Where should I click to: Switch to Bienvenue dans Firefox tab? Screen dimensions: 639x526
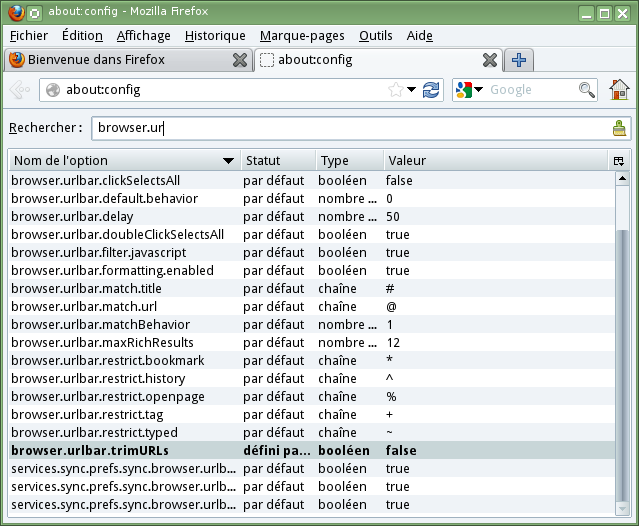coord(128,60)
